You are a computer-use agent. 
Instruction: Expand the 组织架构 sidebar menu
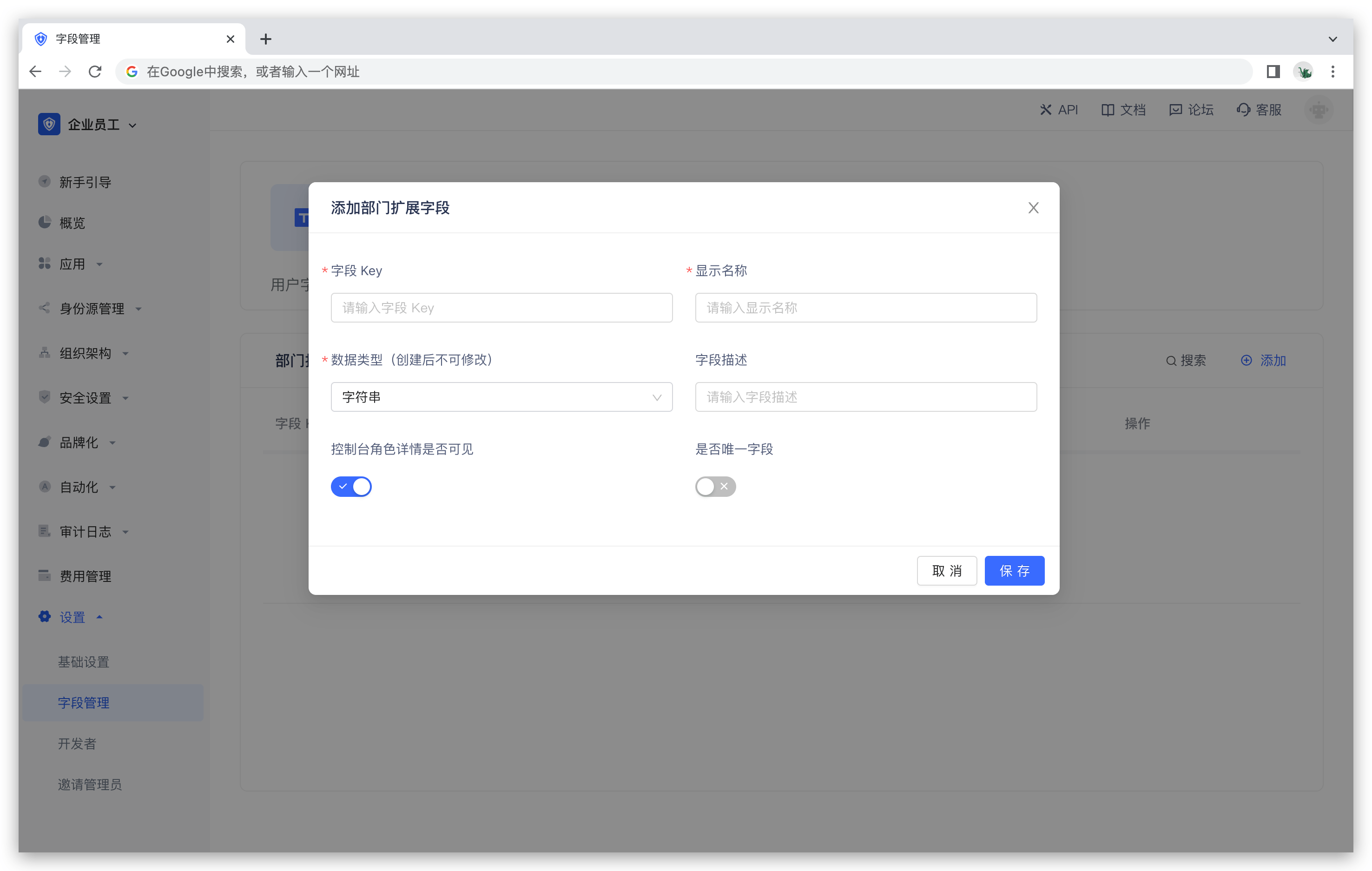86,353
